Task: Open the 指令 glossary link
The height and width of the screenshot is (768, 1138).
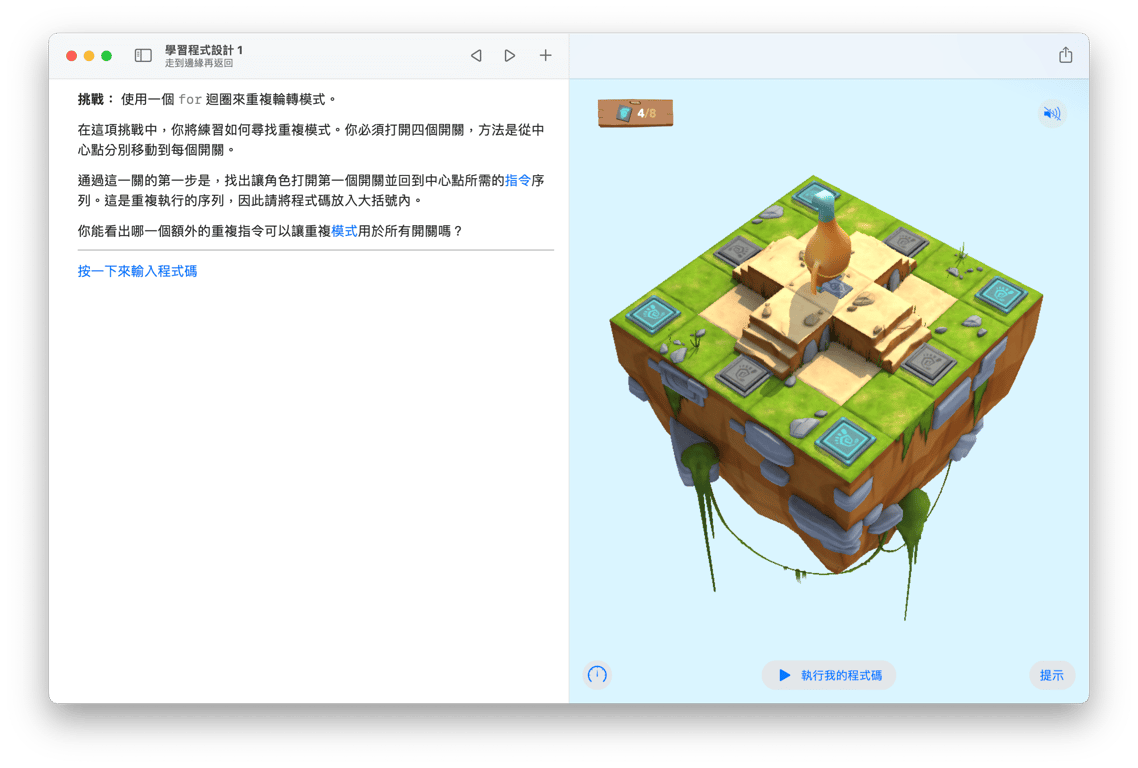Action: 517,180
